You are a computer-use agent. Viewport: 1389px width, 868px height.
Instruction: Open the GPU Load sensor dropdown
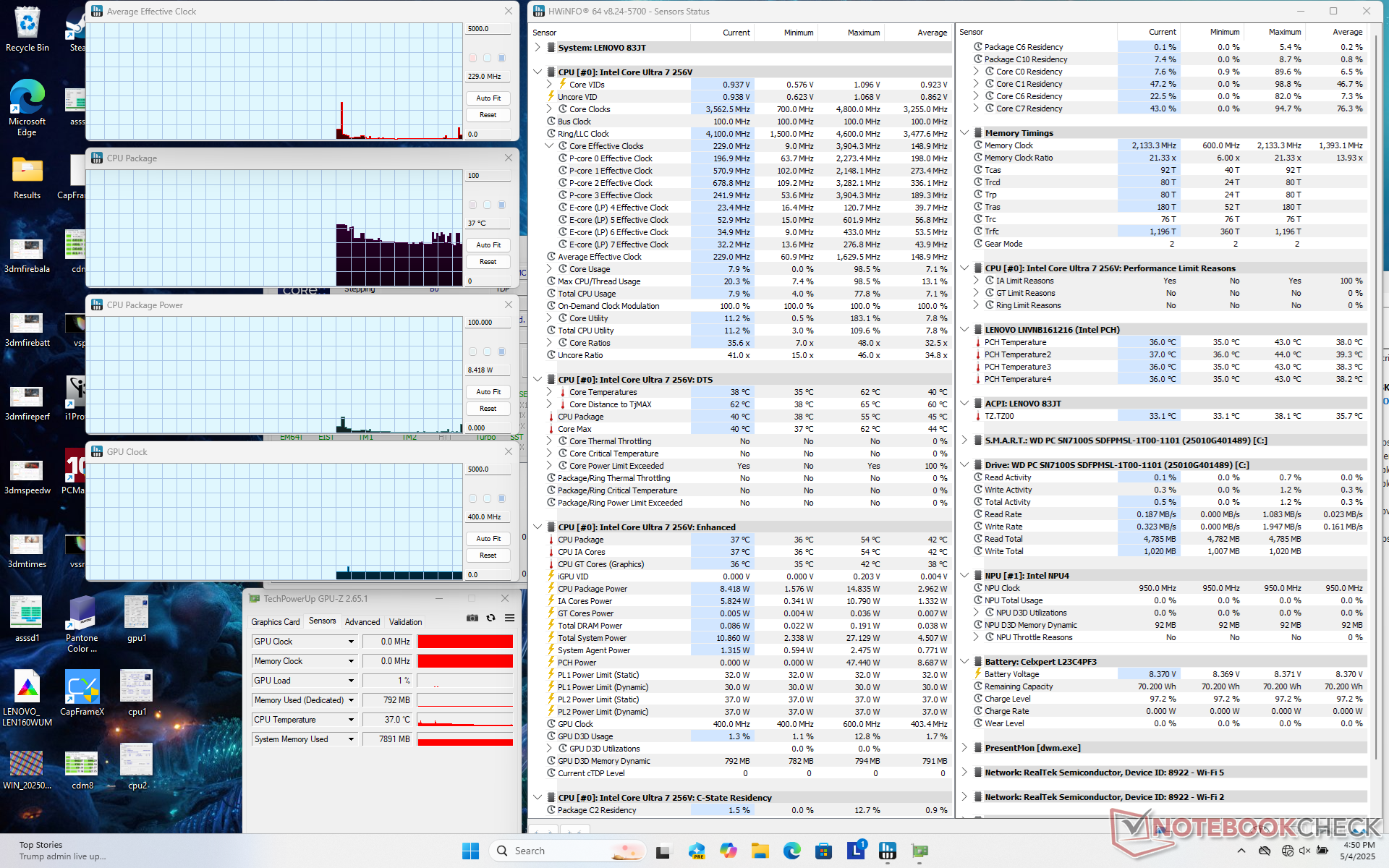(x=351, y=681)
